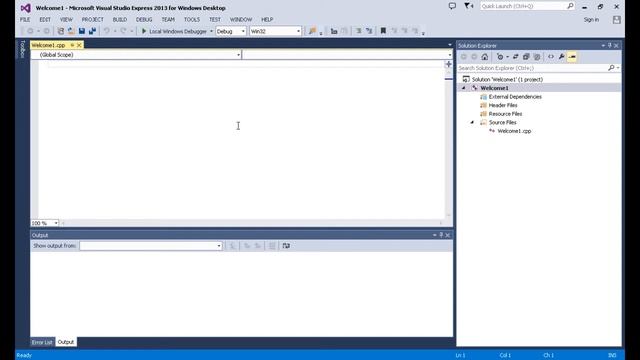The height and width of the screenshot is (360, 640).
Task: Click the Open File toolbar icon
Action: (x=71, y=31)
